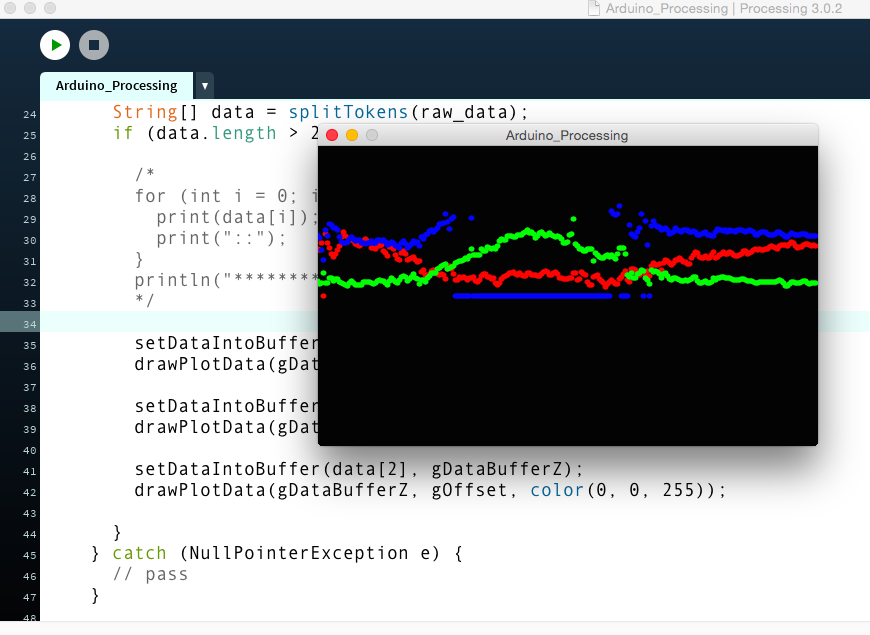Click the drawPlotData call on line 39
870x635 pixels.
(x=226, y=427)
